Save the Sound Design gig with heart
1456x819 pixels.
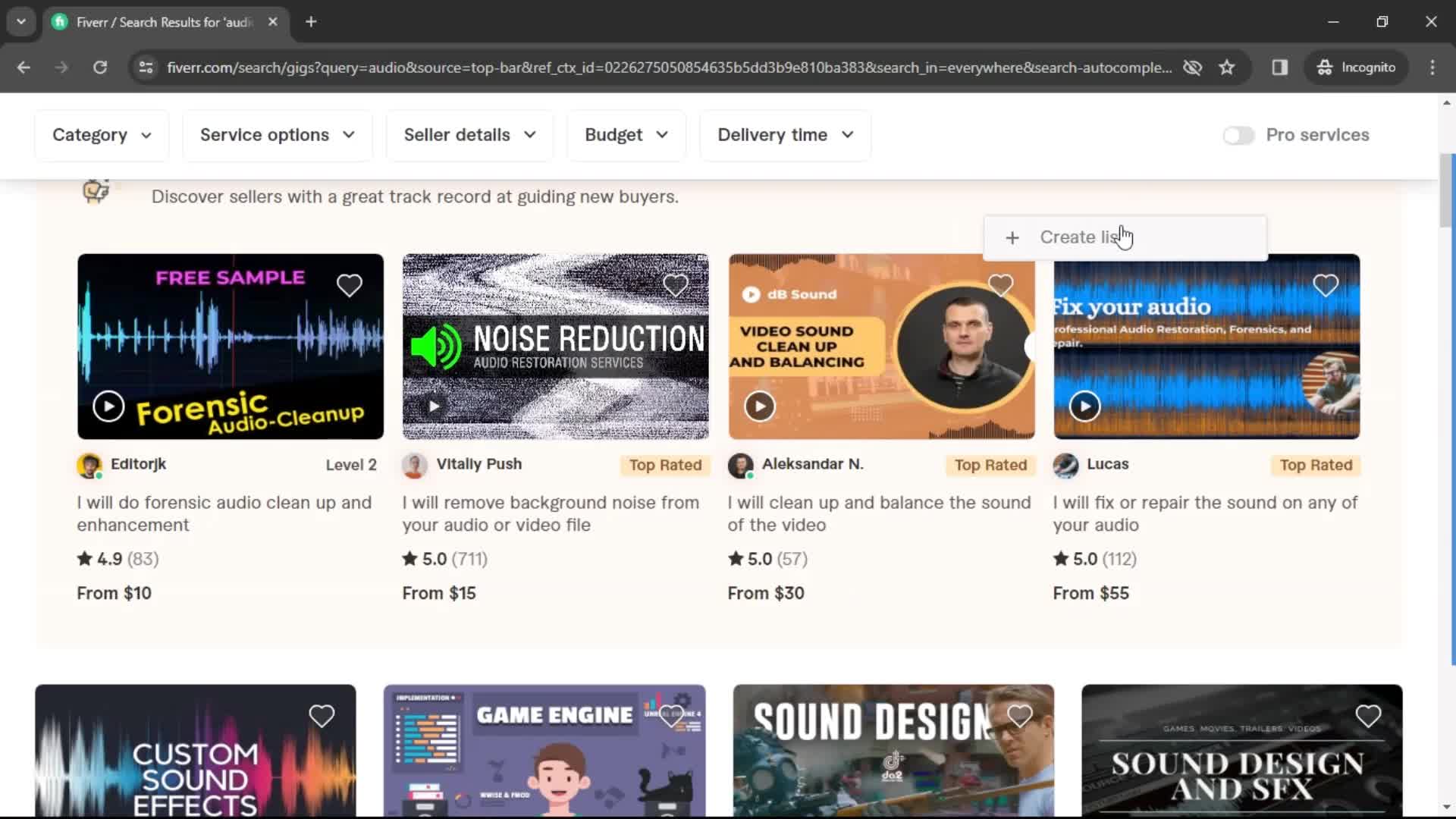1020,716
